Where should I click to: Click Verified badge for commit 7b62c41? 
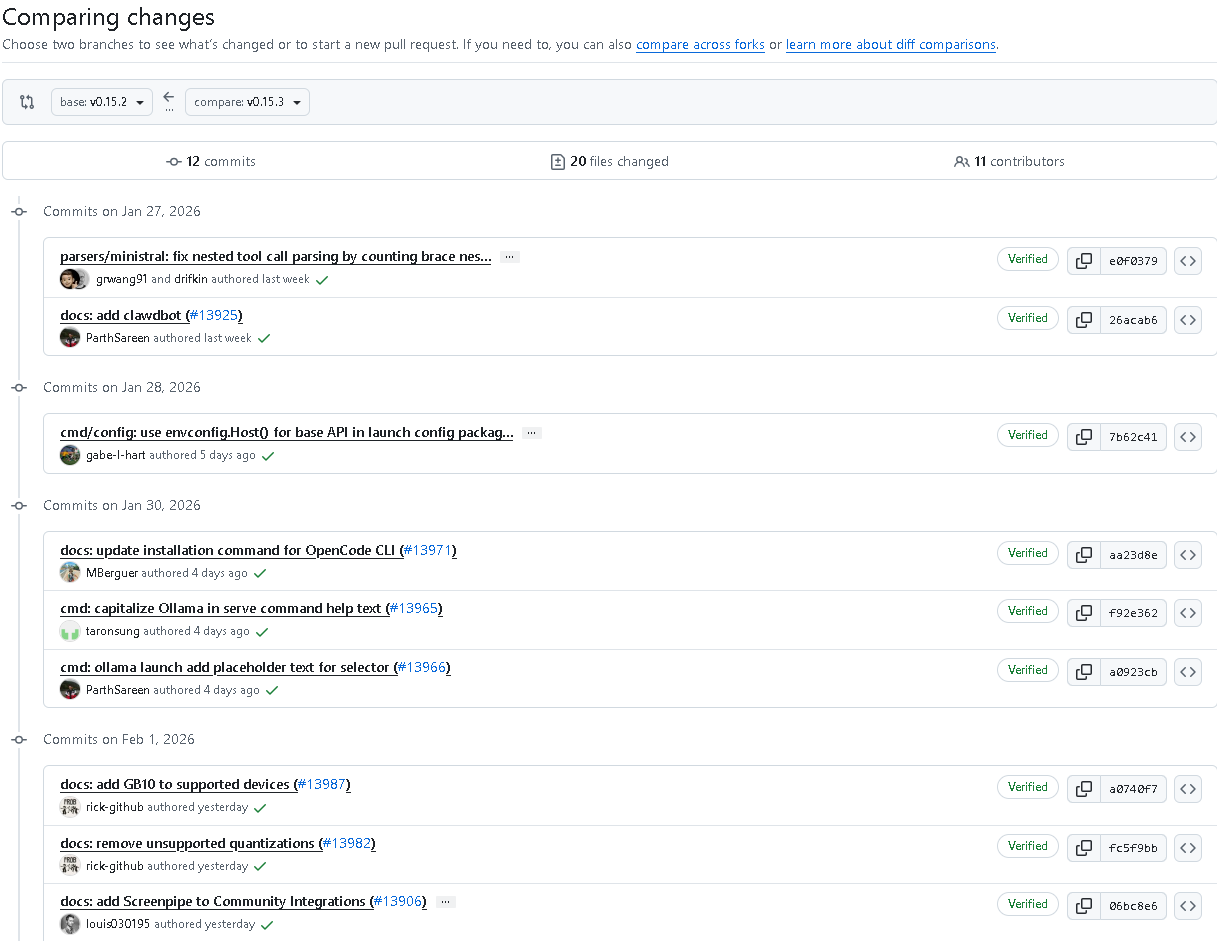pyautogui.click(x=1027, y=435)
